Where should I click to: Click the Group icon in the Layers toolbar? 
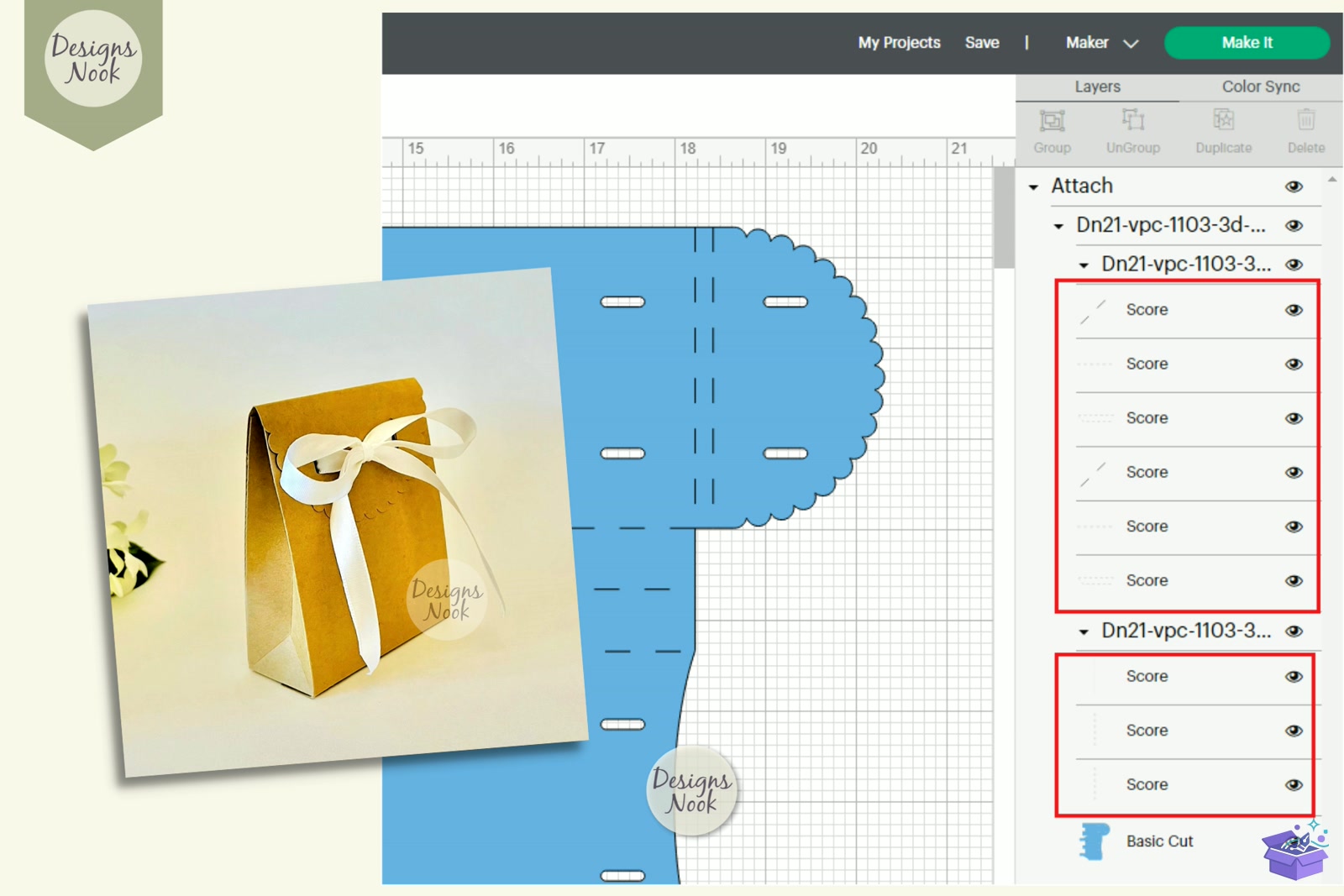point(1052,121)
